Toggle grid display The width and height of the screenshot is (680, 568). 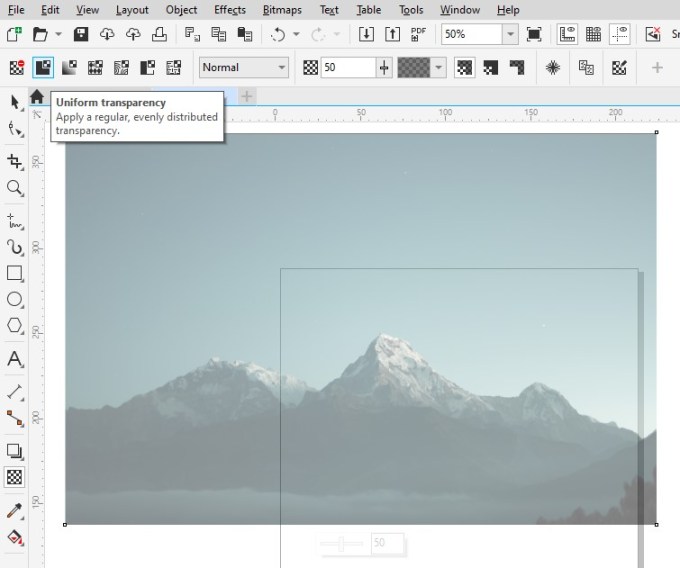[x=593, y=34]
